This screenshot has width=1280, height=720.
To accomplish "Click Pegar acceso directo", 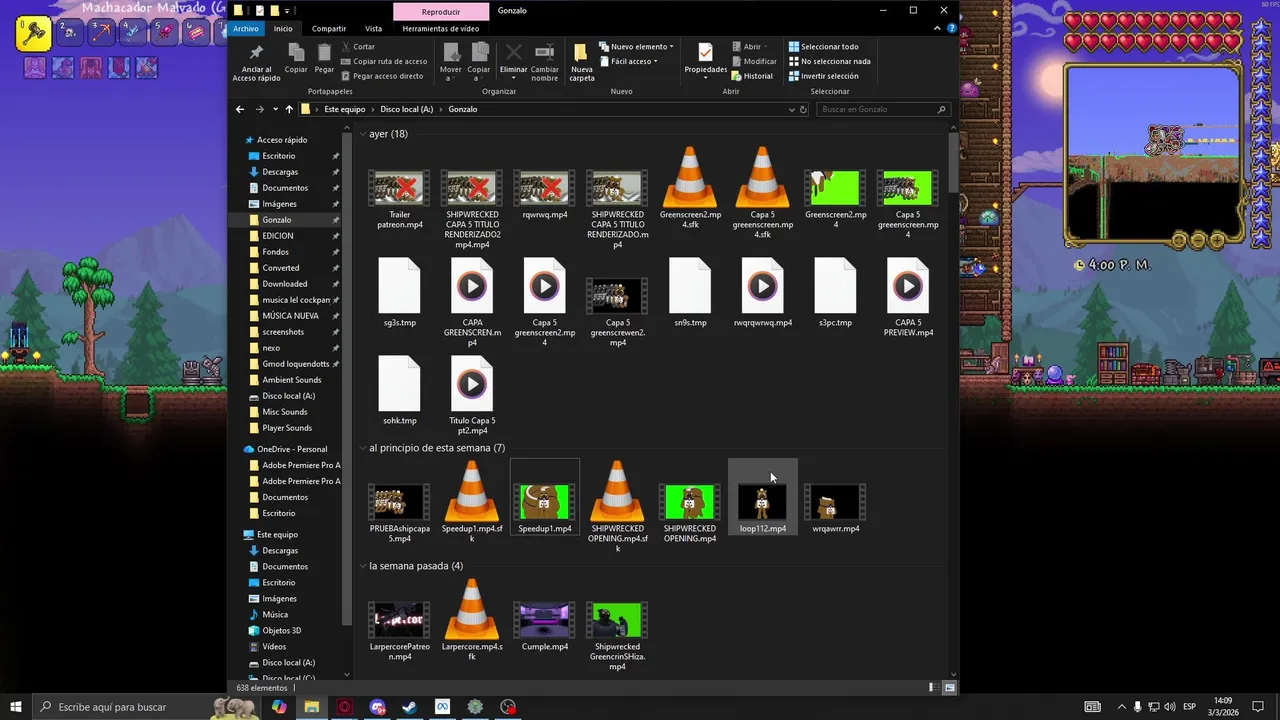I will (382, 76).
